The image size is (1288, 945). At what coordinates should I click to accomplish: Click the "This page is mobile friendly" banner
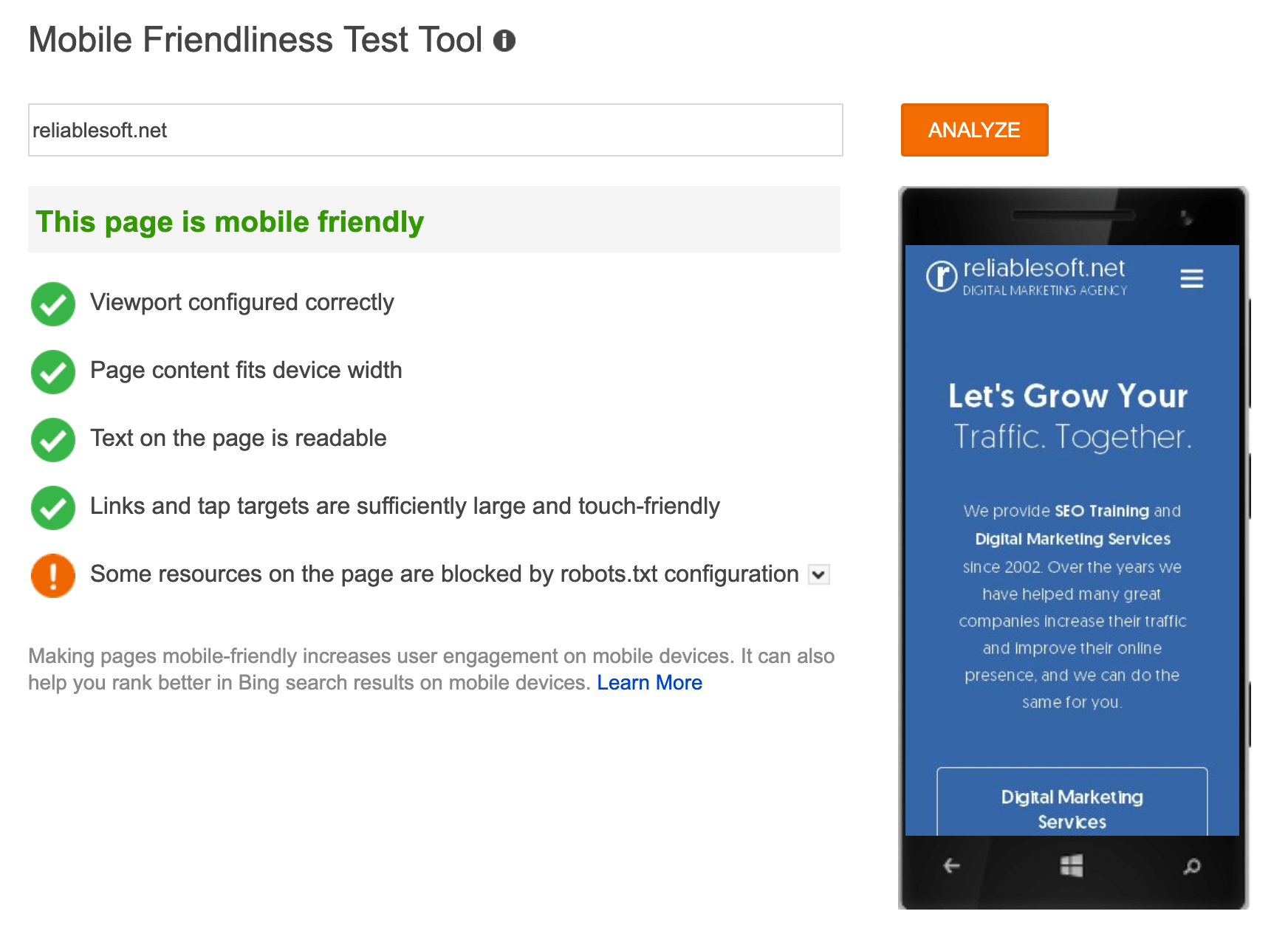click(x=434, y=220)
